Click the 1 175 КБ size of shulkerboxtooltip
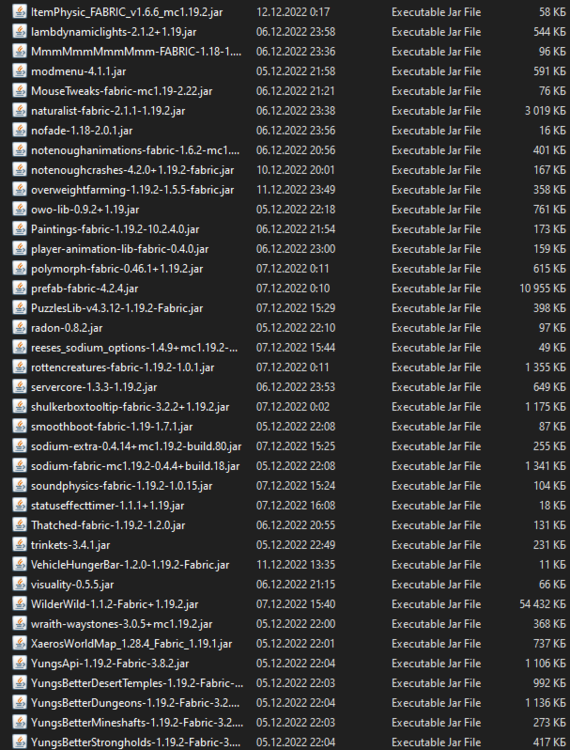Screen dimensions: 570x750 [545, 407]
